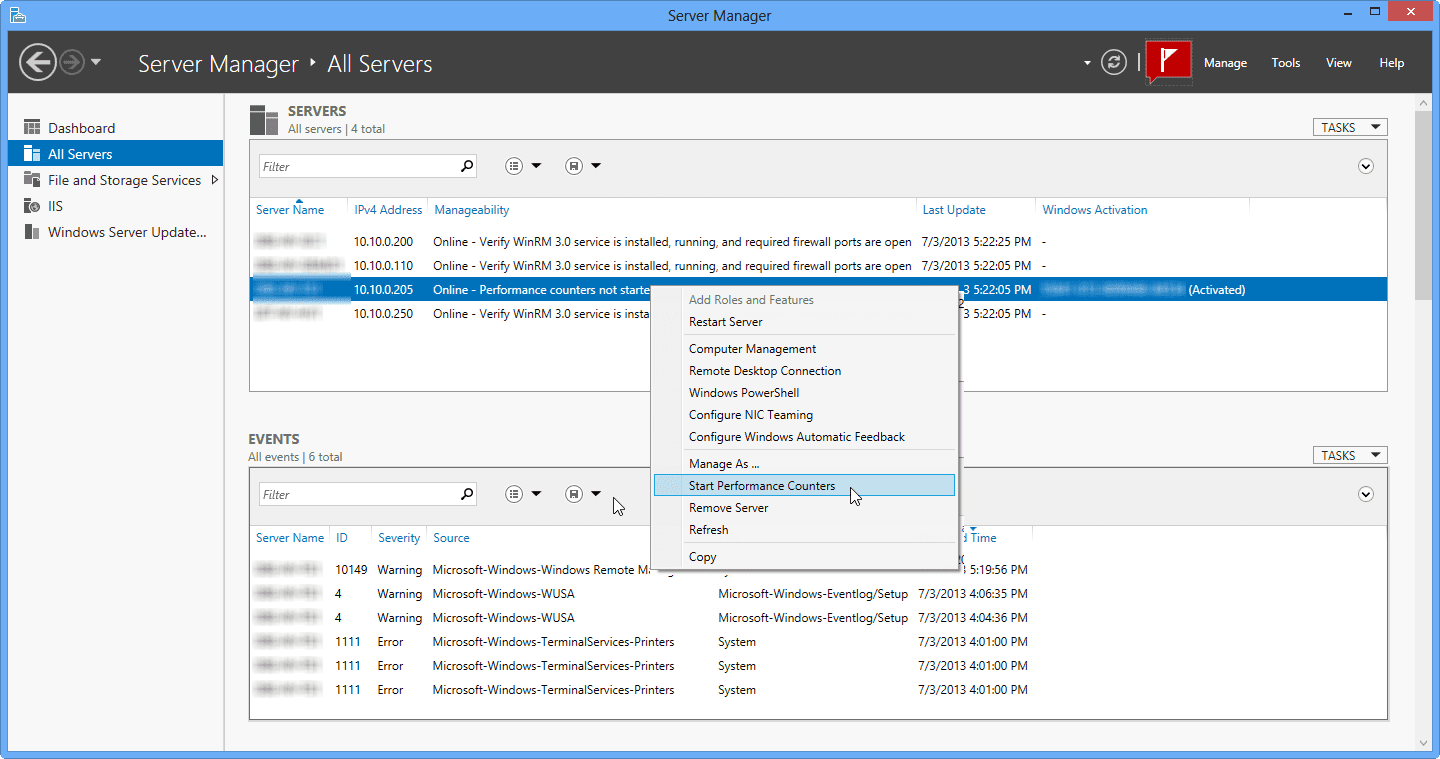This screenshot has height=759, width=1440.
Task: Click the main vertical scrollbar thumb
Action: 1423,205
